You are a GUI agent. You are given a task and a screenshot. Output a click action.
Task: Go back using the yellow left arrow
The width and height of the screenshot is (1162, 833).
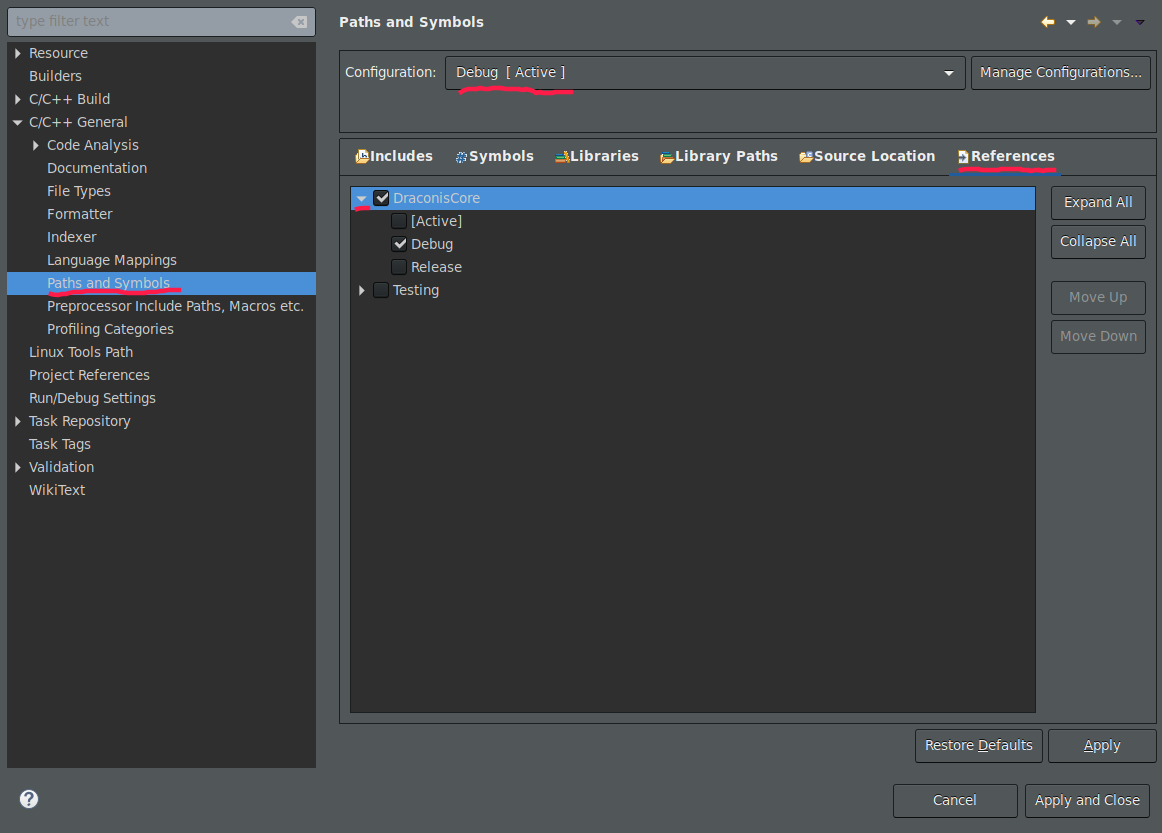click(1048, 21)
